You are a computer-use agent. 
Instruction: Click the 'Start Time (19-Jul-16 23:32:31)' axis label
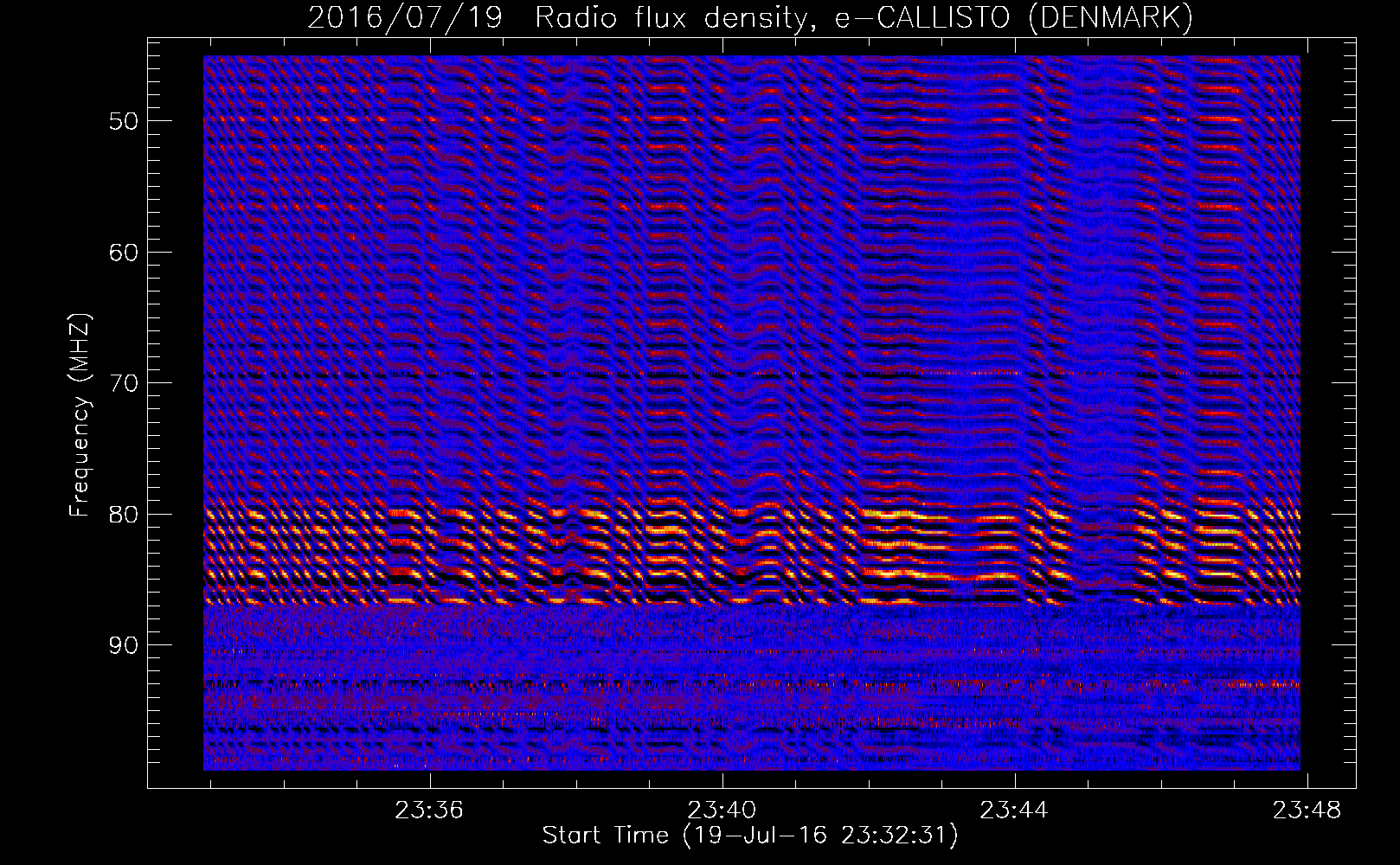750,836
